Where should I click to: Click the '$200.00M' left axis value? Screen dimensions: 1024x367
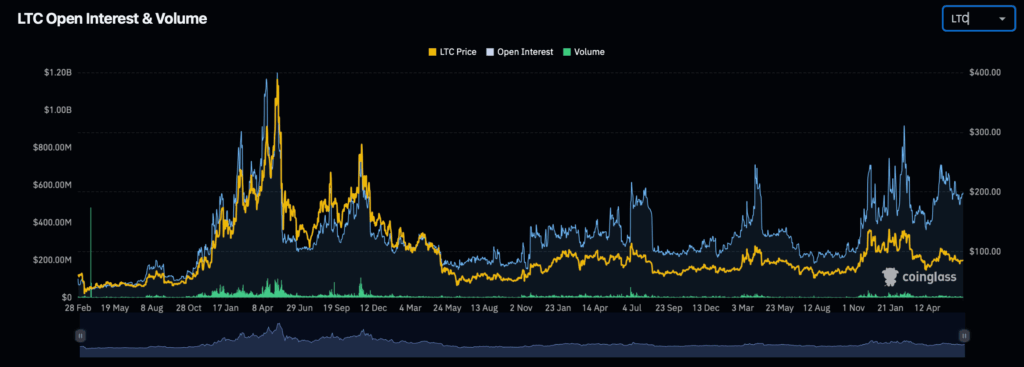pos(52,261)
